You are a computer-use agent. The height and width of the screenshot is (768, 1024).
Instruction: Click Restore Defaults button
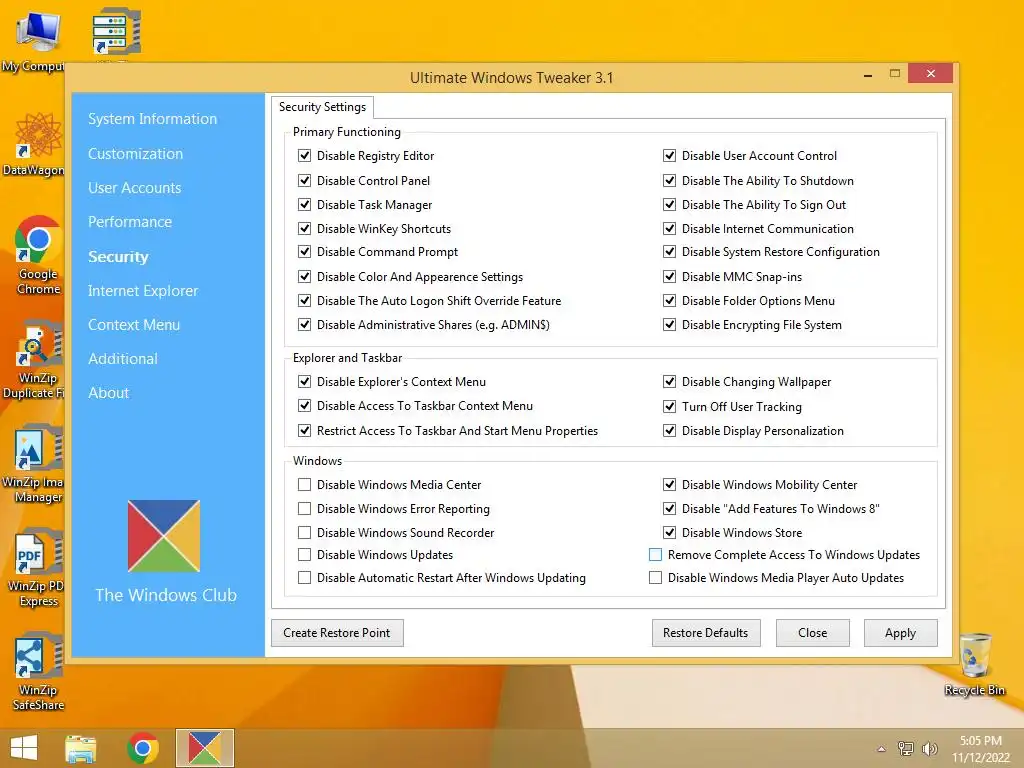706,633
